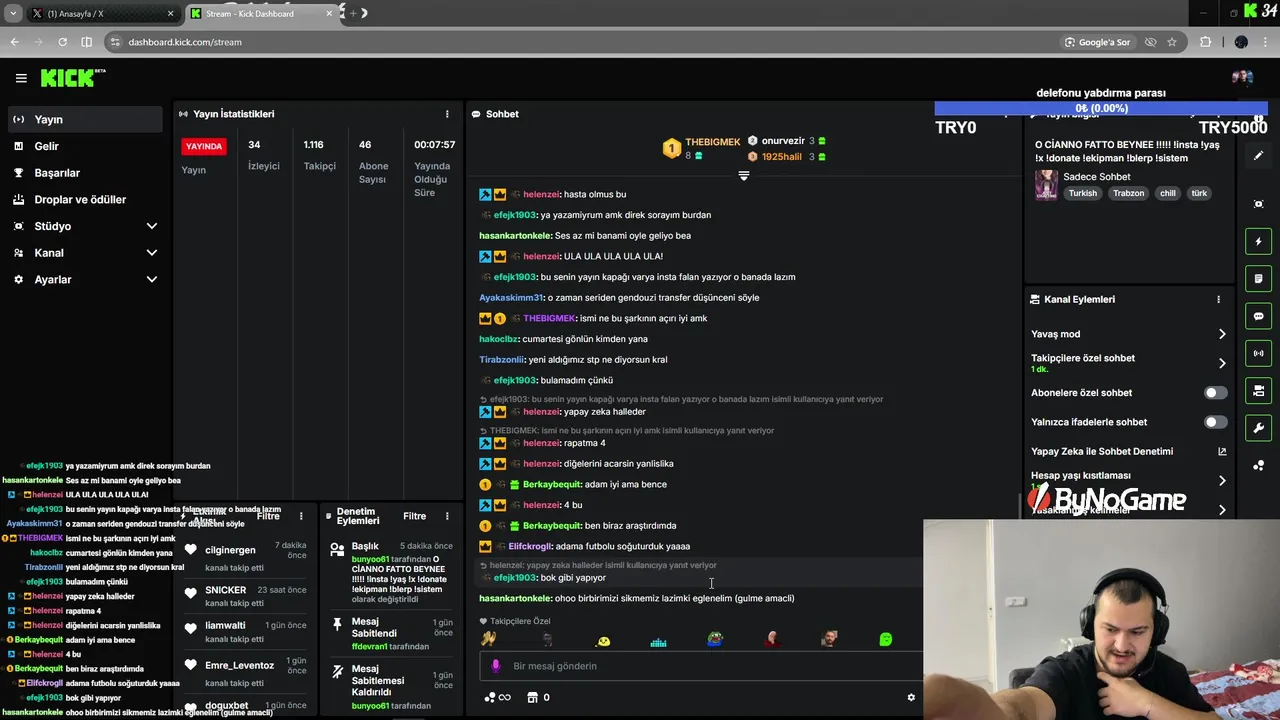Open Denetim Eylemleri Filtre
Screen dimensions: 1280x720
[x=414, y=516]
